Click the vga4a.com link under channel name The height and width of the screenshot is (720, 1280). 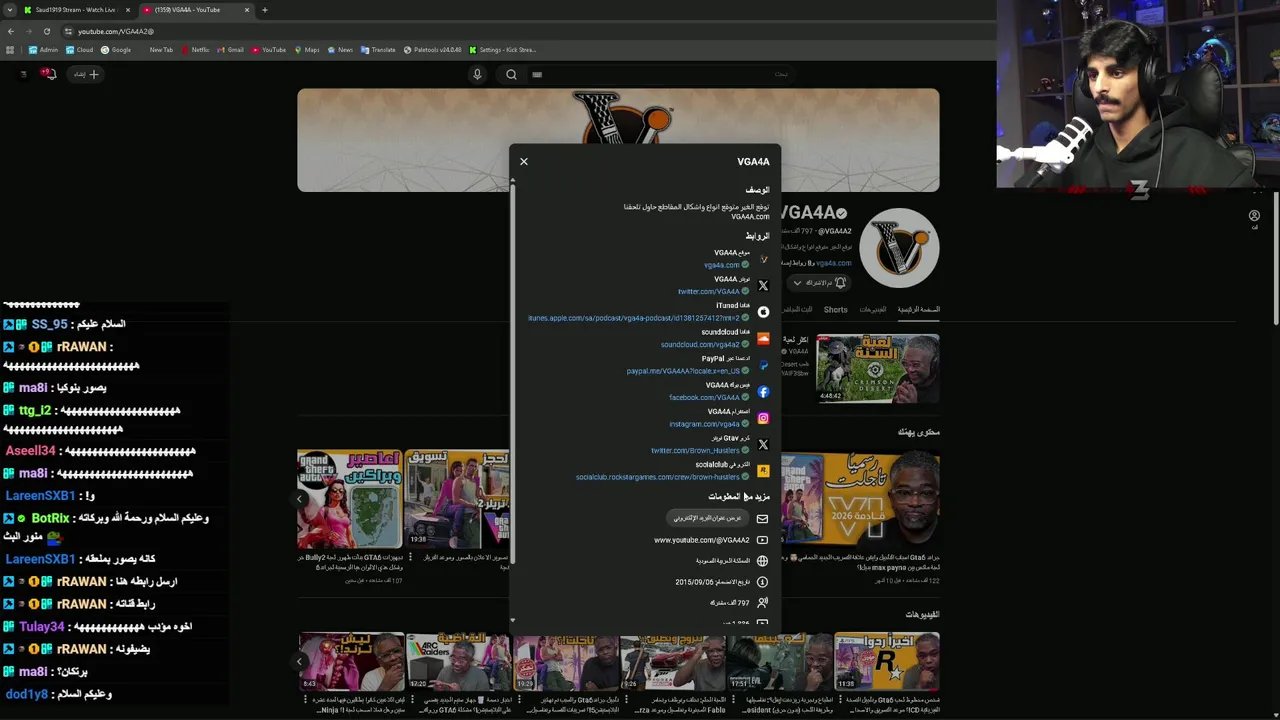tap(833, 263)
